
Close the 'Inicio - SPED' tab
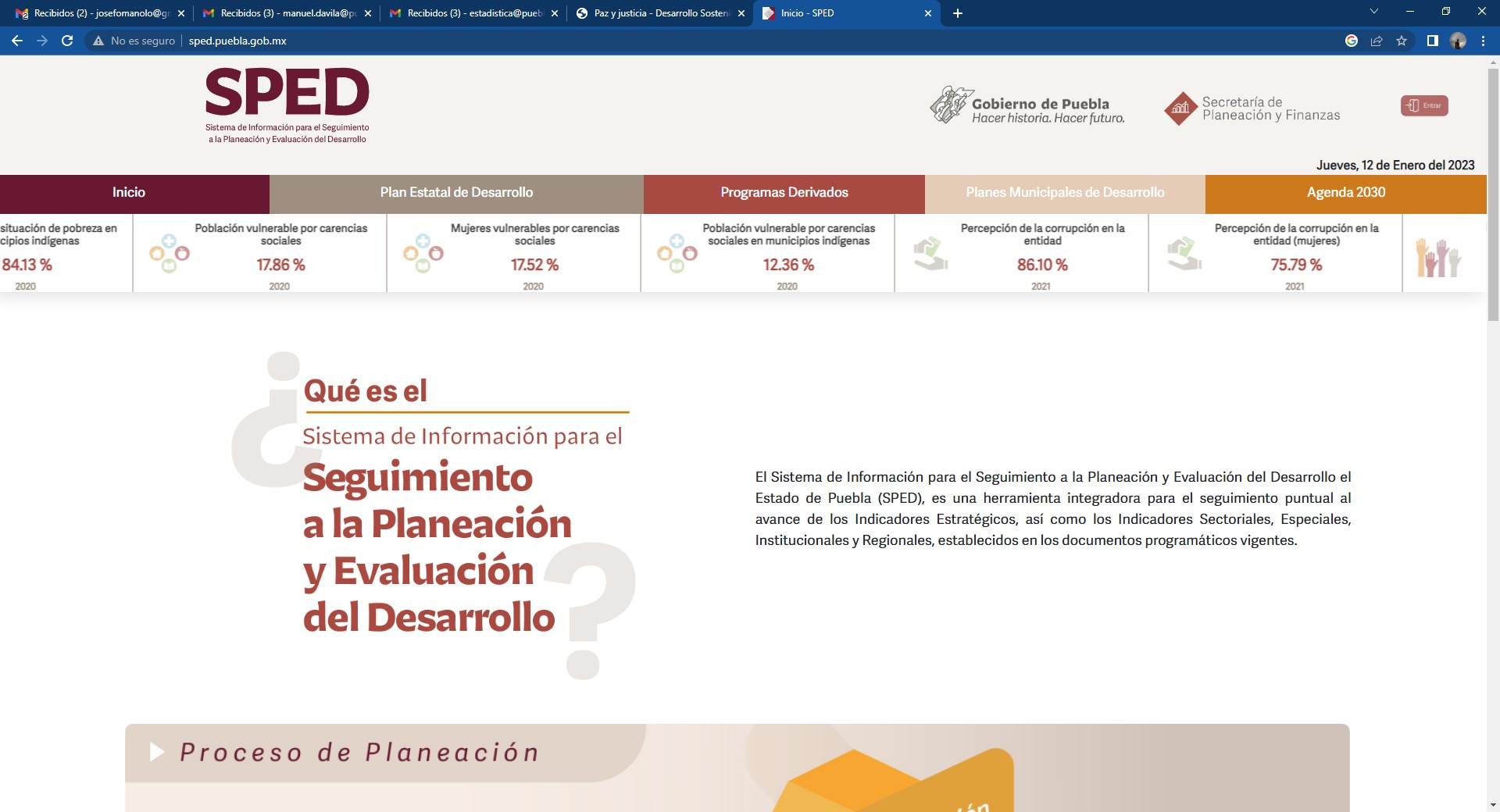928,13
